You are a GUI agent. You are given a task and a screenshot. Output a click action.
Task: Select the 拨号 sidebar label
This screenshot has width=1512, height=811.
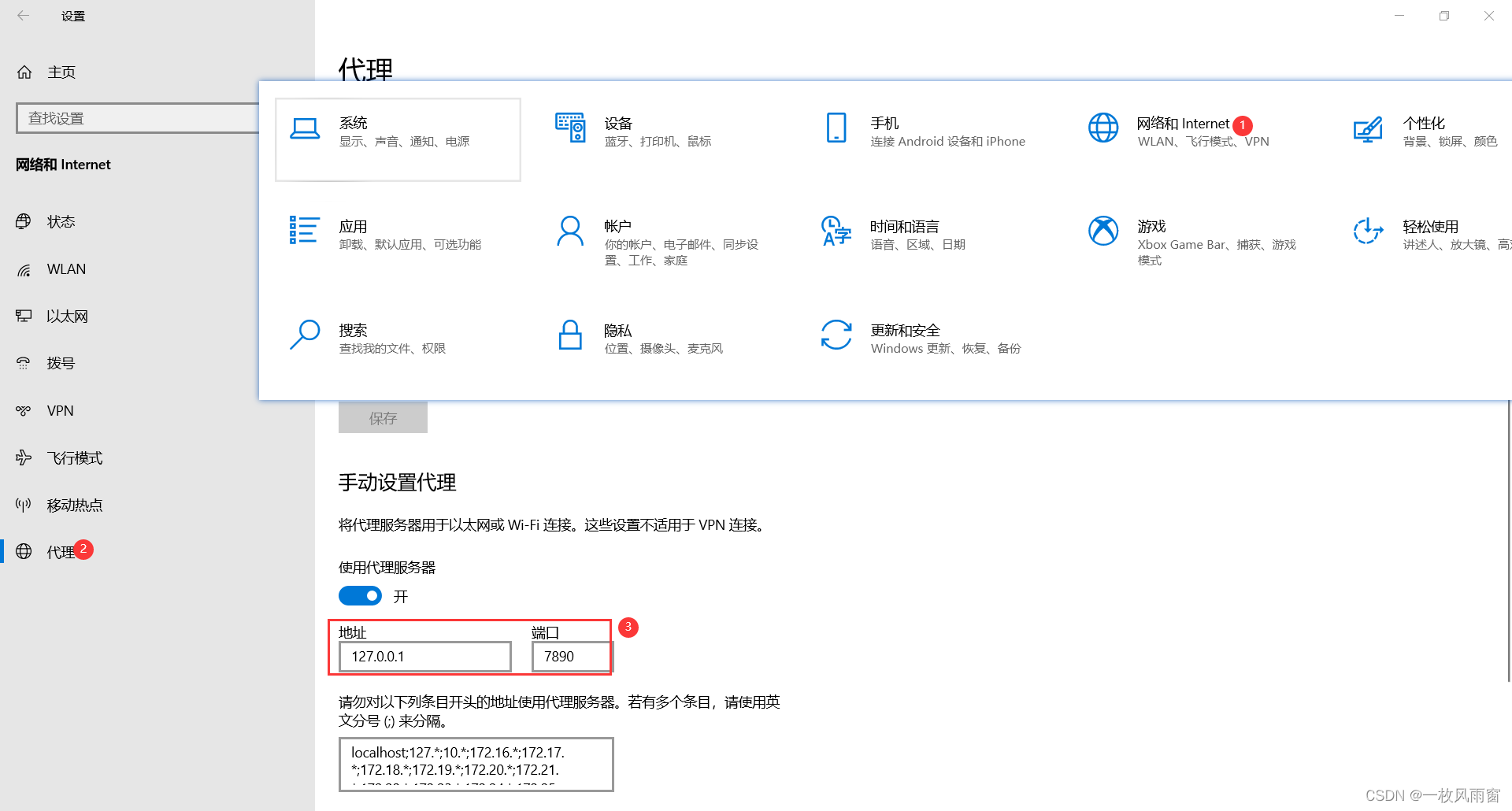coord(61,364)
